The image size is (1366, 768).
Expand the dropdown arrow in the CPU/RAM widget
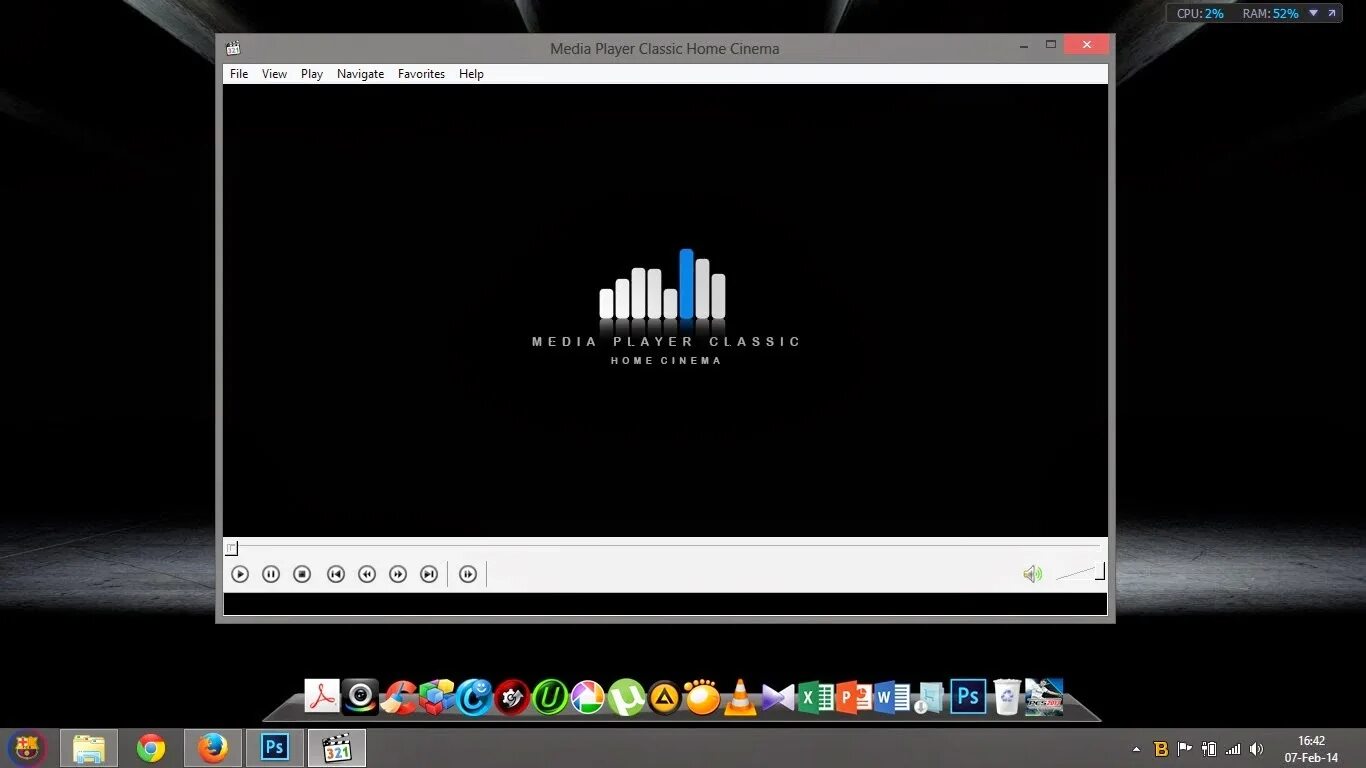click(1311, 13)
